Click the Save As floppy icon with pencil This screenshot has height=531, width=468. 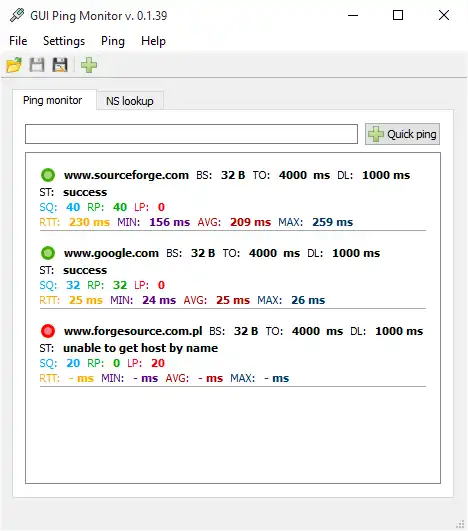[60, 65]
